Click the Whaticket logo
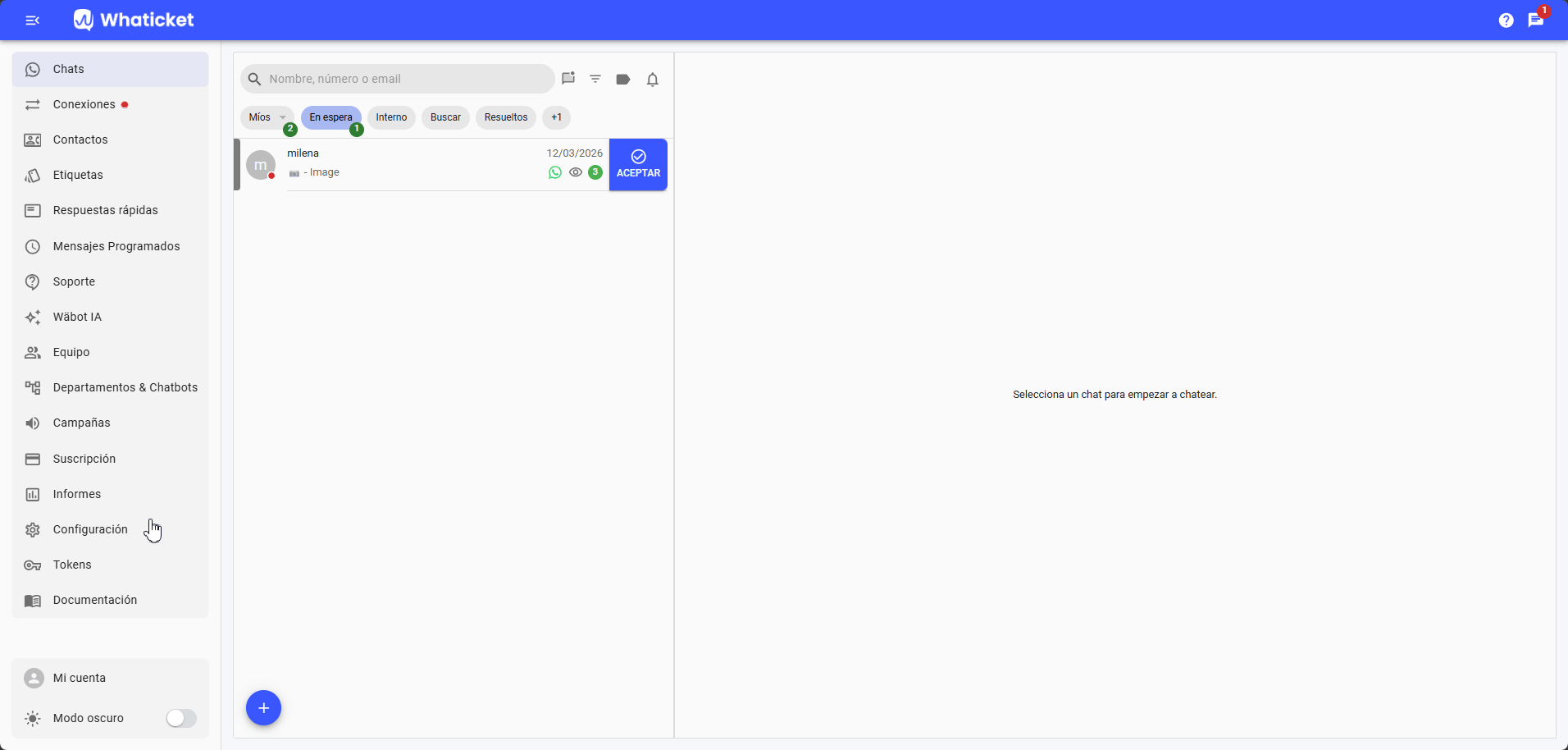Screen dimensions: 1568x750 click(x=134, y=20)
